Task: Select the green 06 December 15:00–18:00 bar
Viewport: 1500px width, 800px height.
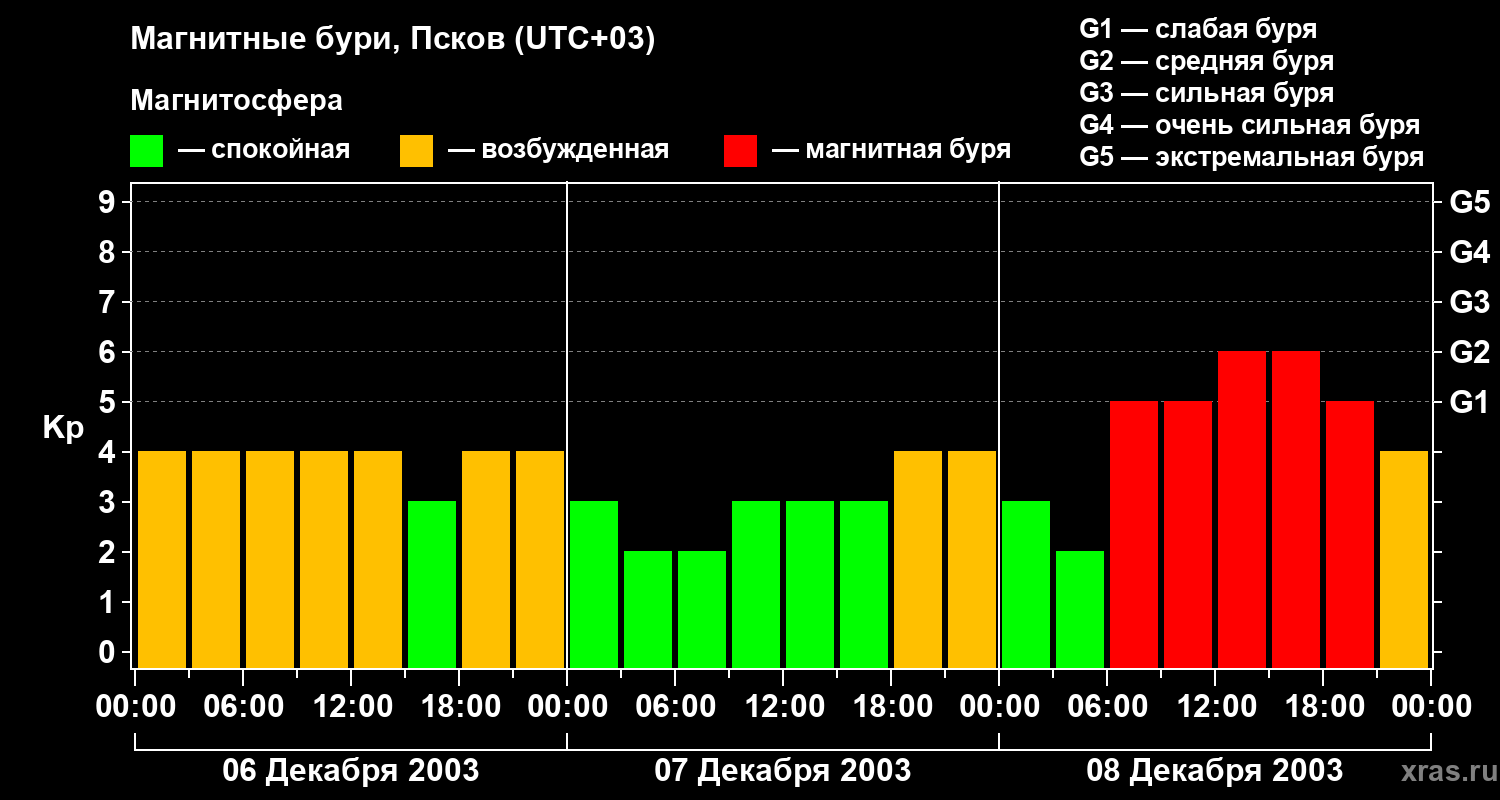Action: 432,584
